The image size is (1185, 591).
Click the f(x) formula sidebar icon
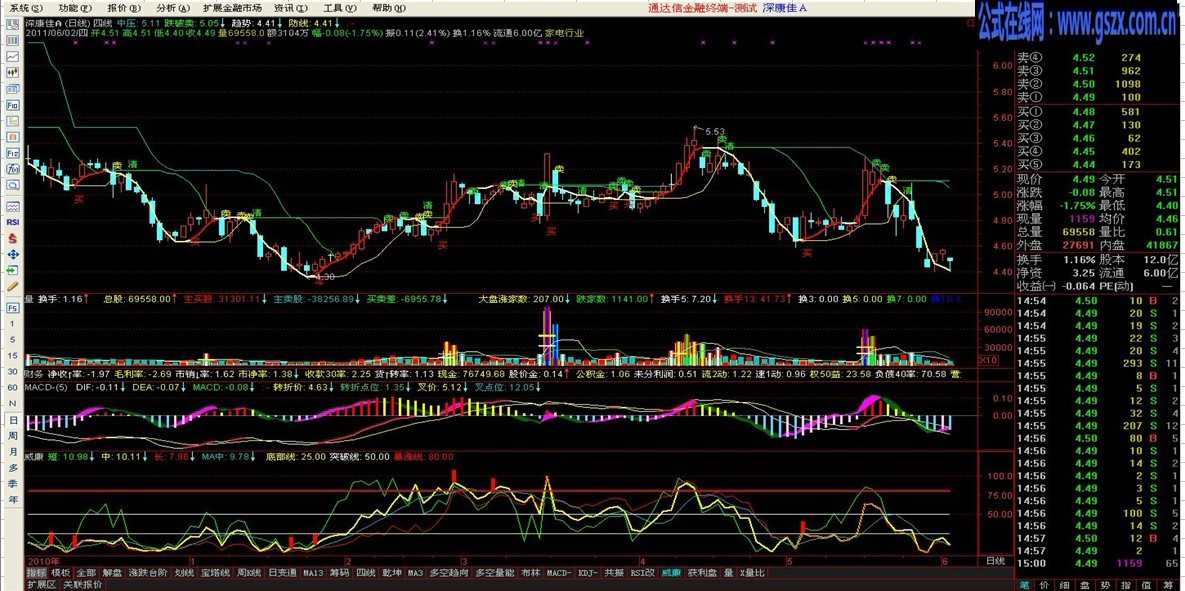[13, 169]
